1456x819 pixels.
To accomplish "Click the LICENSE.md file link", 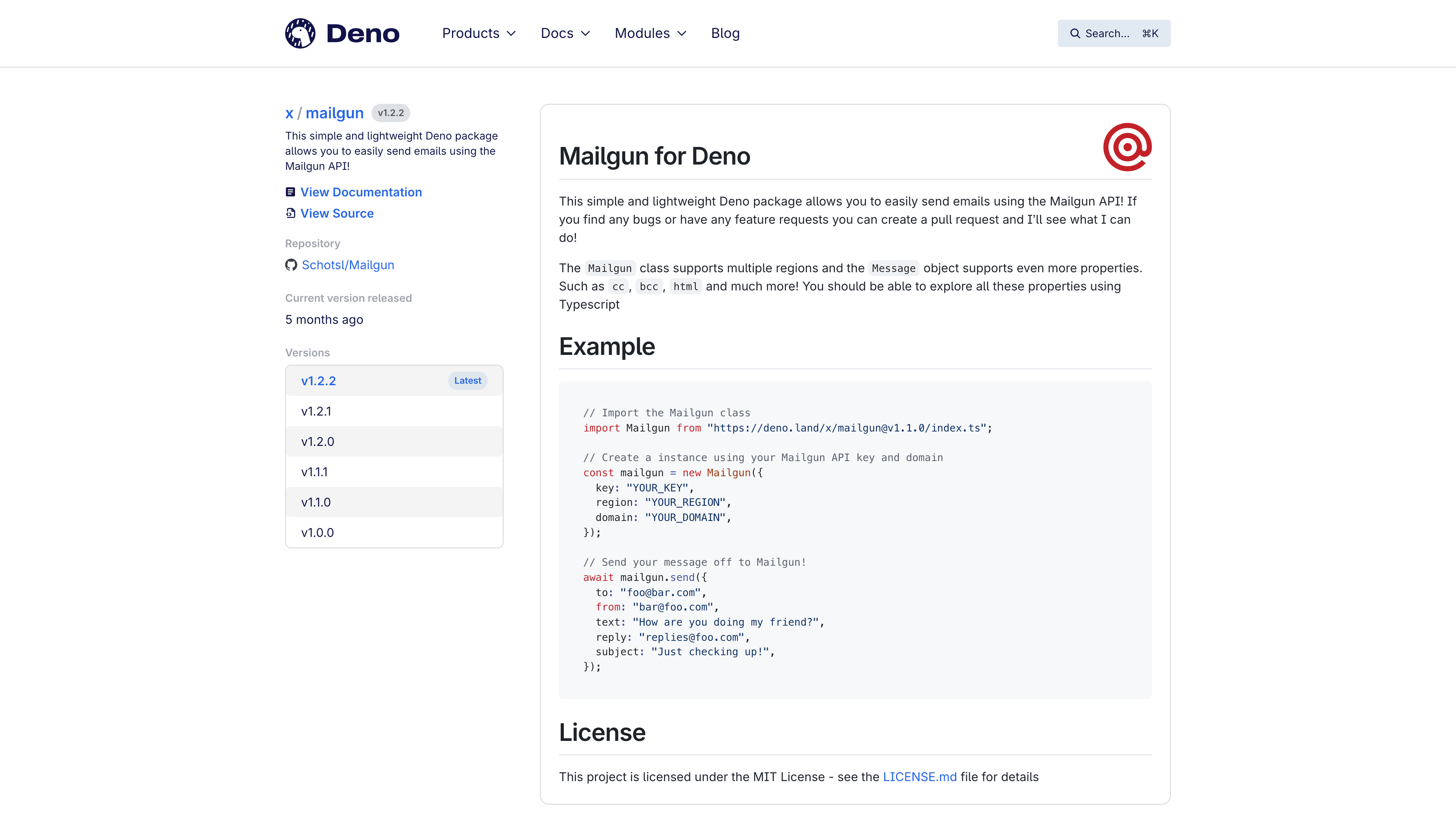I will [919, 777].
